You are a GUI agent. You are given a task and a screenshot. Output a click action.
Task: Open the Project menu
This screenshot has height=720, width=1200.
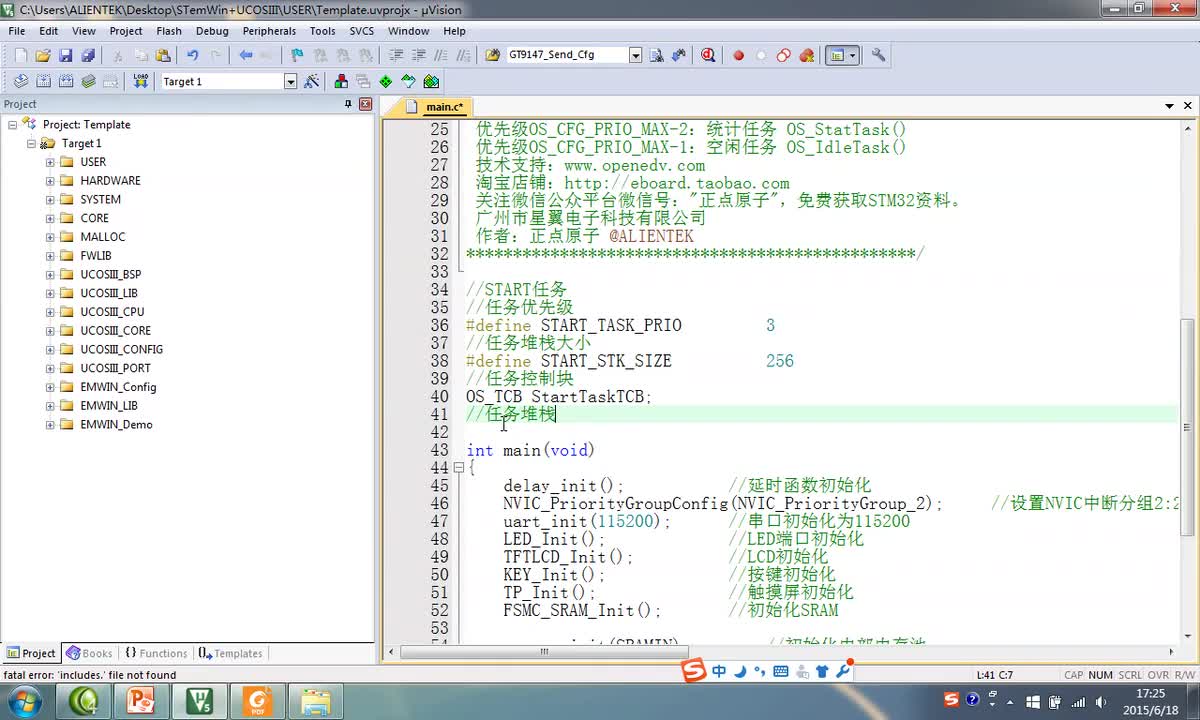point(126,31)
